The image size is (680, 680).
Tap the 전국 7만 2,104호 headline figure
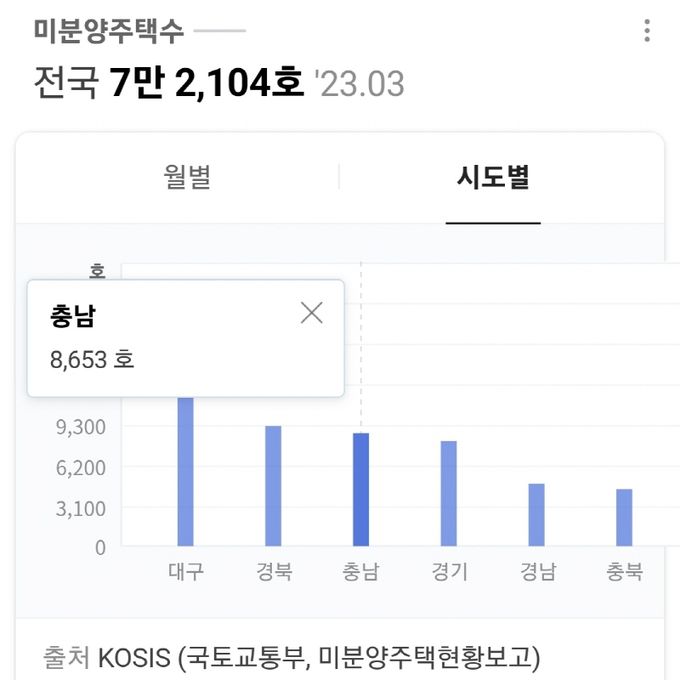pyautogui.click(x=169, y=82)
